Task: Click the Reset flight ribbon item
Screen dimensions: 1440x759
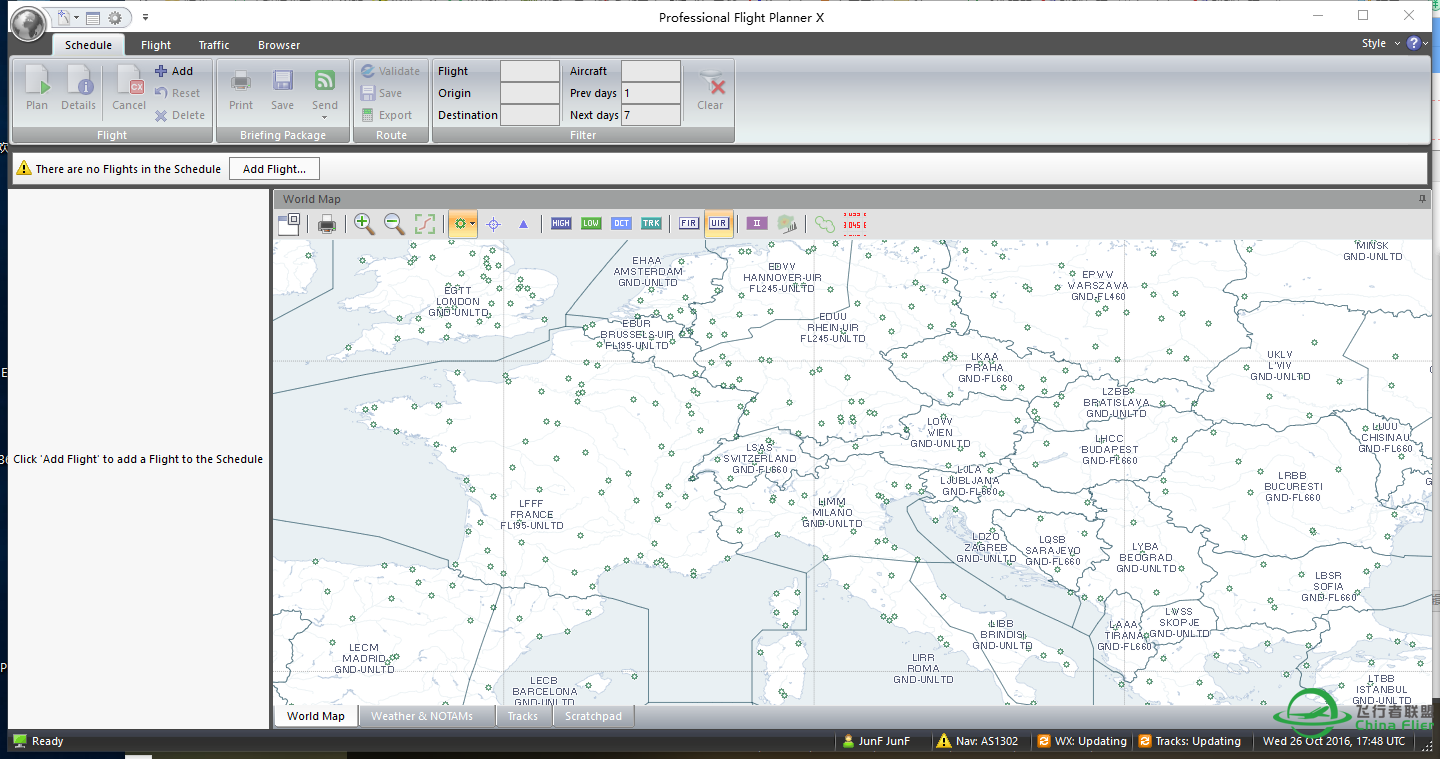Action: pyautogui.click(x=177, y=93)
